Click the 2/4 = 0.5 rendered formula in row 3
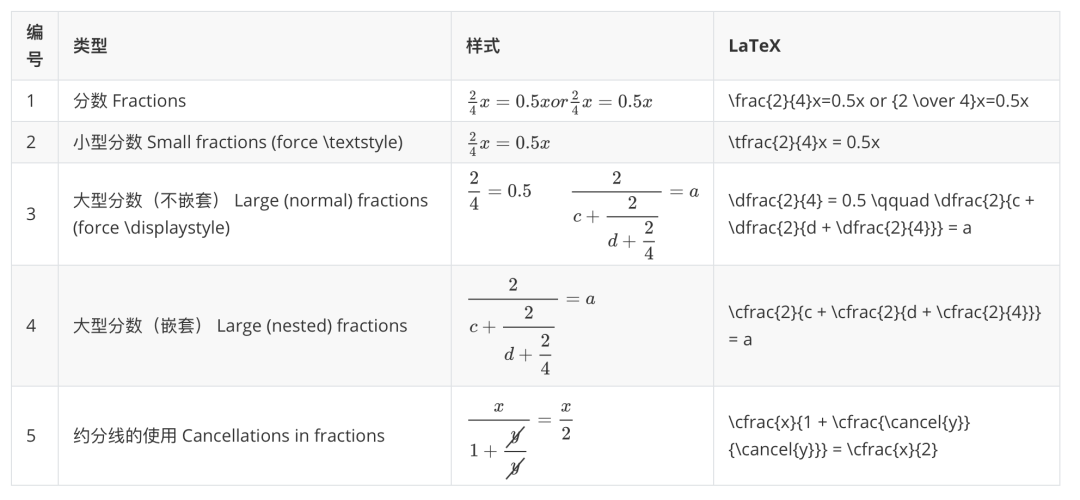The image size is (1080, 500). [500, 191]
